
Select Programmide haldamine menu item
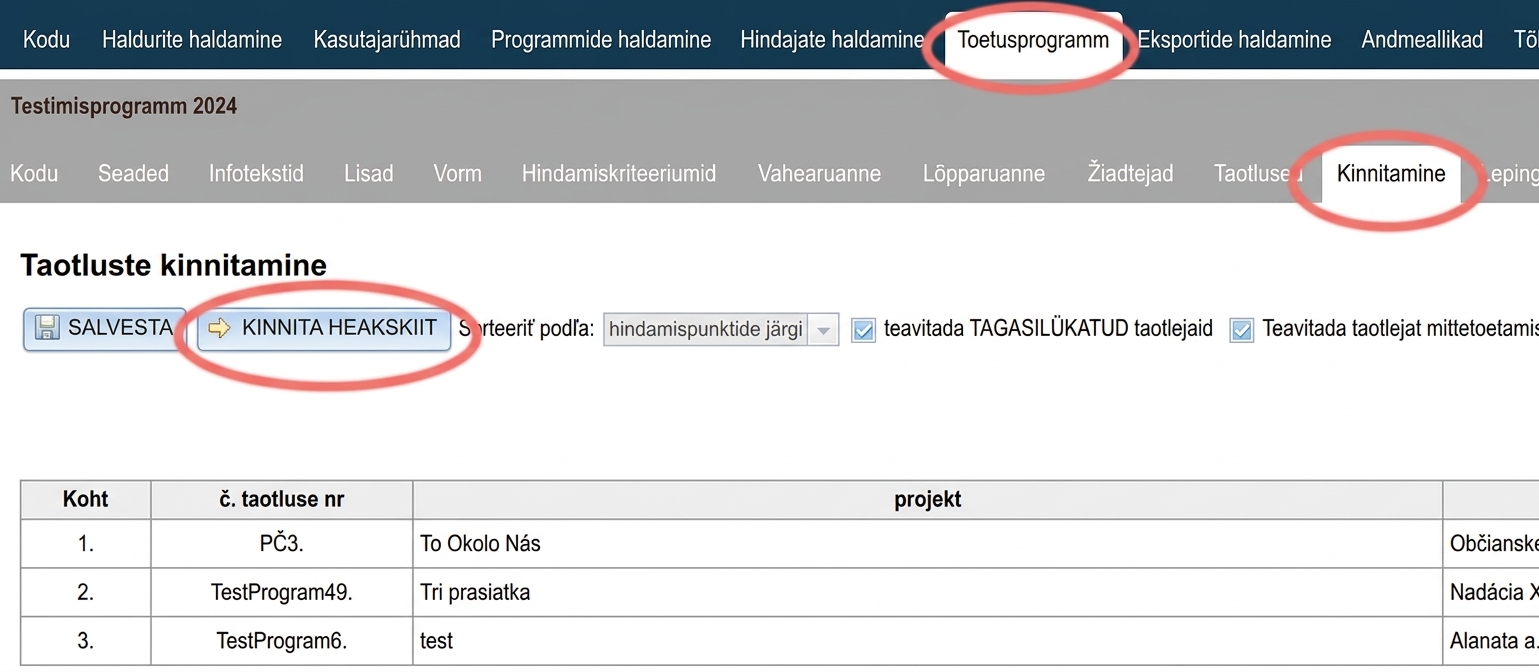(x=601, y=40)
